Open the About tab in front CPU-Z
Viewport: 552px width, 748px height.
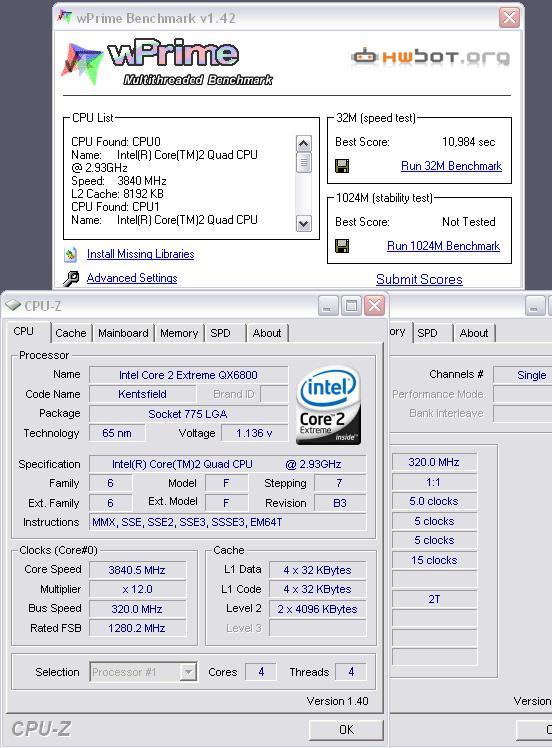267,333
